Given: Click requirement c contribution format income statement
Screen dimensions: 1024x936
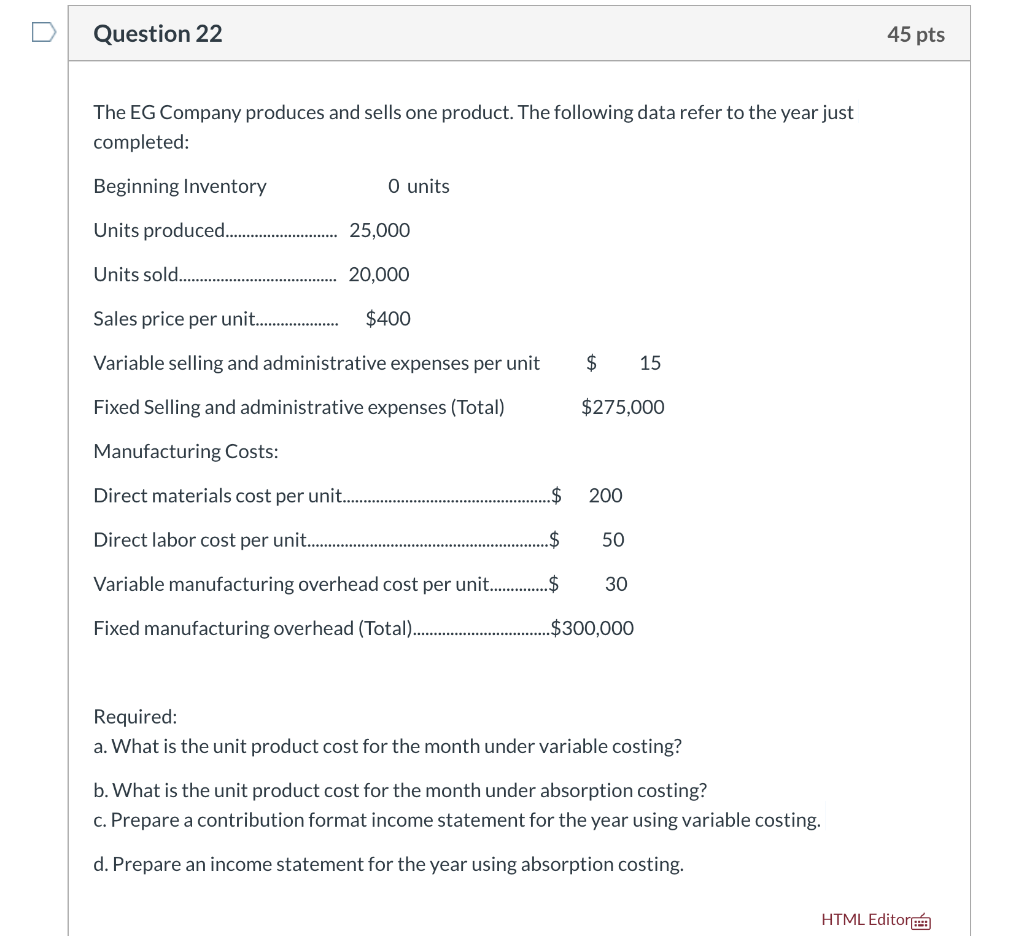Looking at the screenshot, I should click(x=457, y=819).
